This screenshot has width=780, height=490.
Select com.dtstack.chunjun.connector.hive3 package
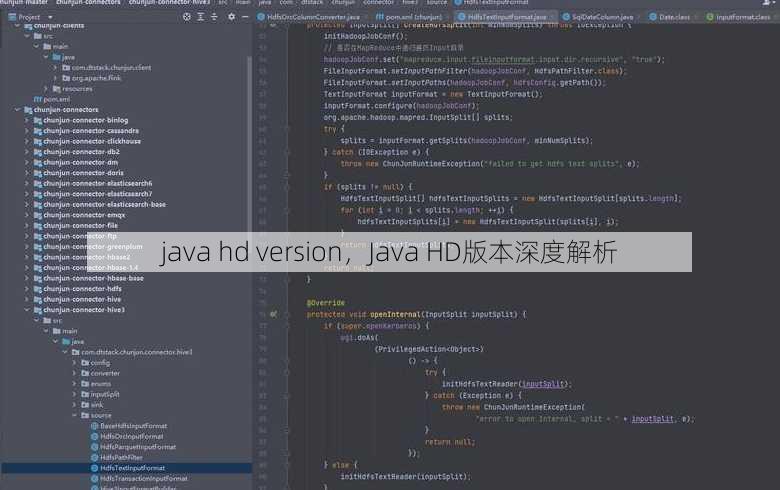[x=136, y=352]
